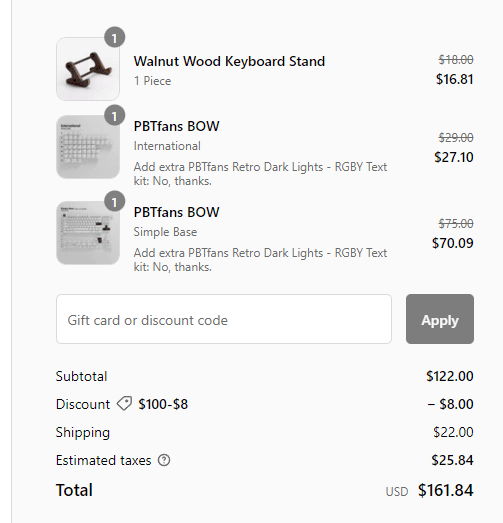503x523 pixels.
Task: Click quantity badge on PBTfans BOW International
Action: pyautogui.click(x=114, y=115)
